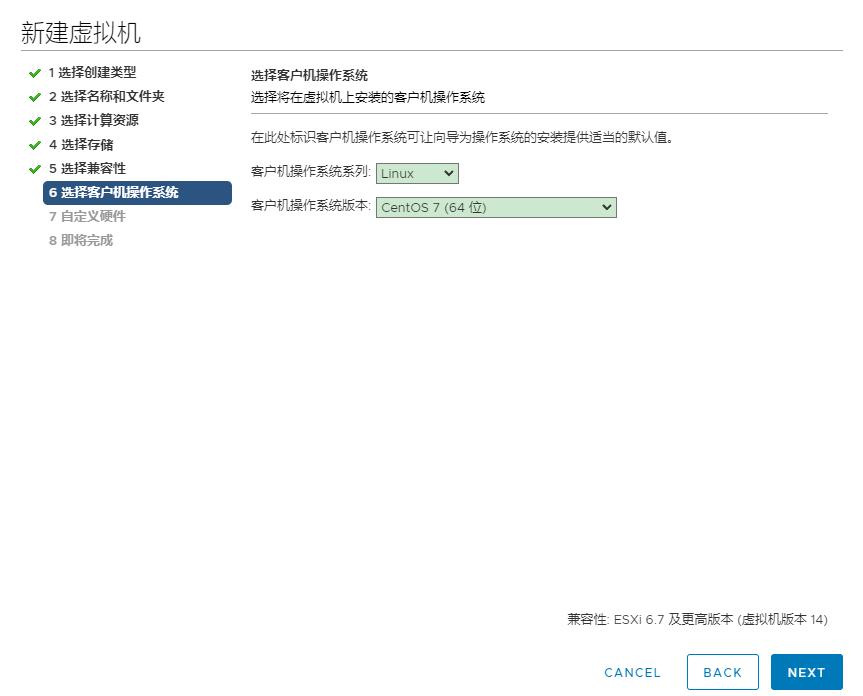Click the checkmark icon next to 选择计算资源
Screen dimensions: 863x696
[x=37, y=120]
